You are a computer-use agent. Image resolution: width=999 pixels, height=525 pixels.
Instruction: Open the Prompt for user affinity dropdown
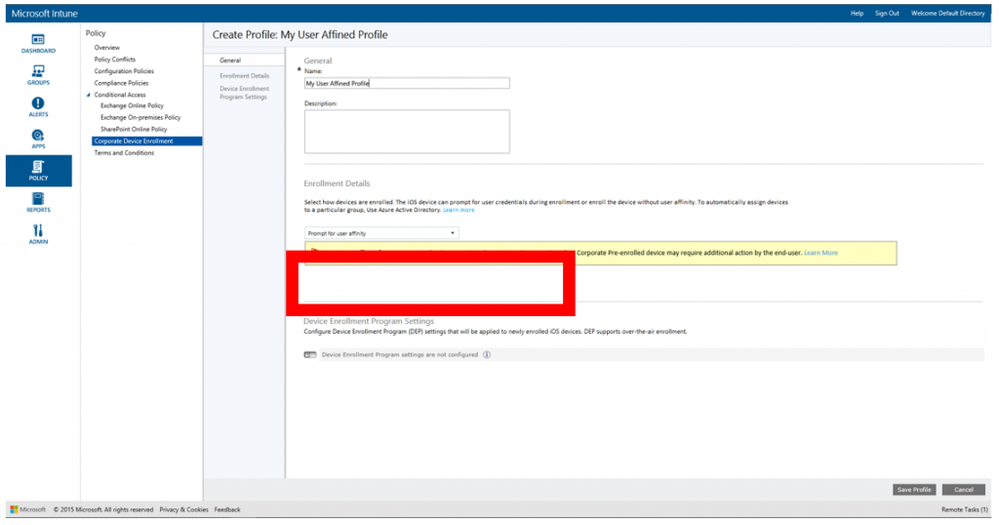(382, 233)
